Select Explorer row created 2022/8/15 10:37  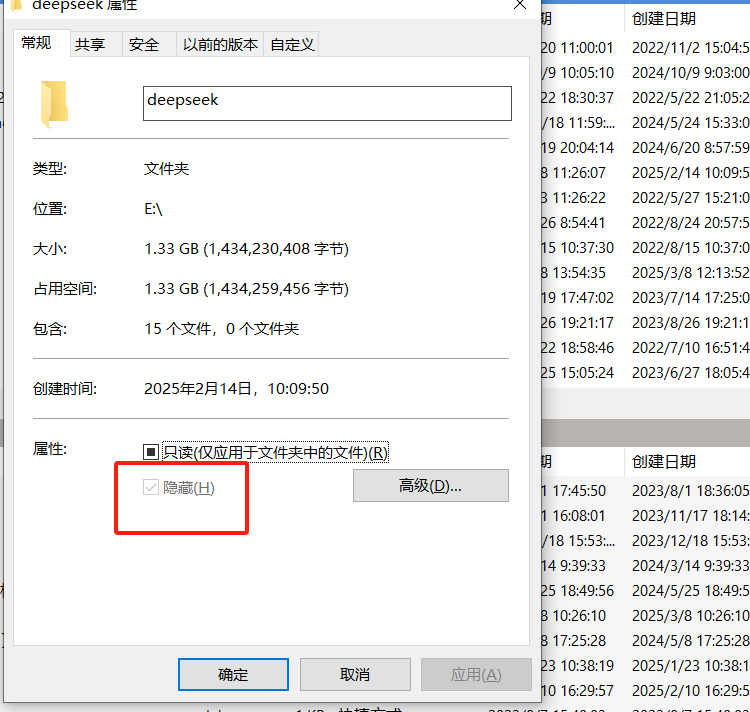(645, 248)
